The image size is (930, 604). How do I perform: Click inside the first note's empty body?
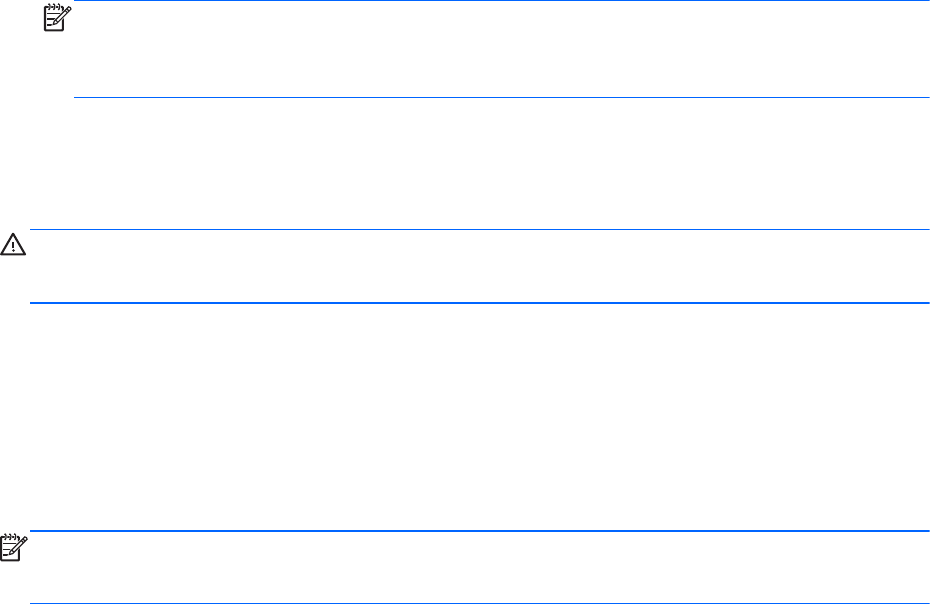pos(500,50)
